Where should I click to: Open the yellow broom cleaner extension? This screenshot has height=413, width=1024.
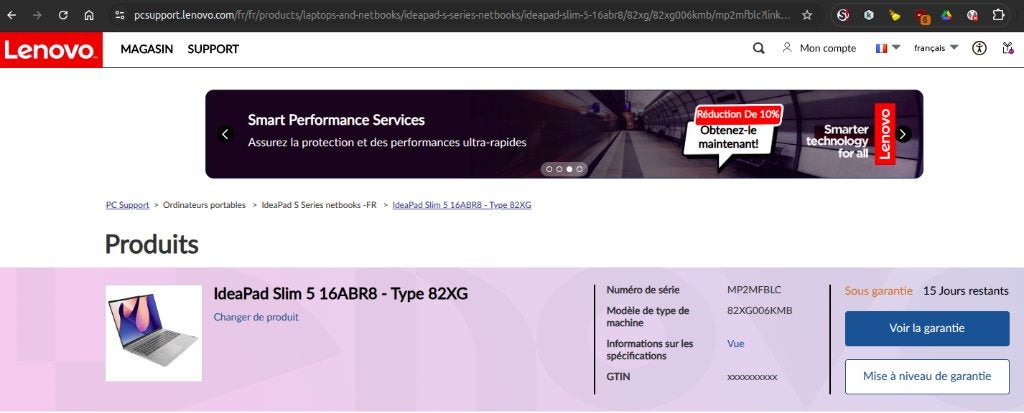tap(895, 15)
